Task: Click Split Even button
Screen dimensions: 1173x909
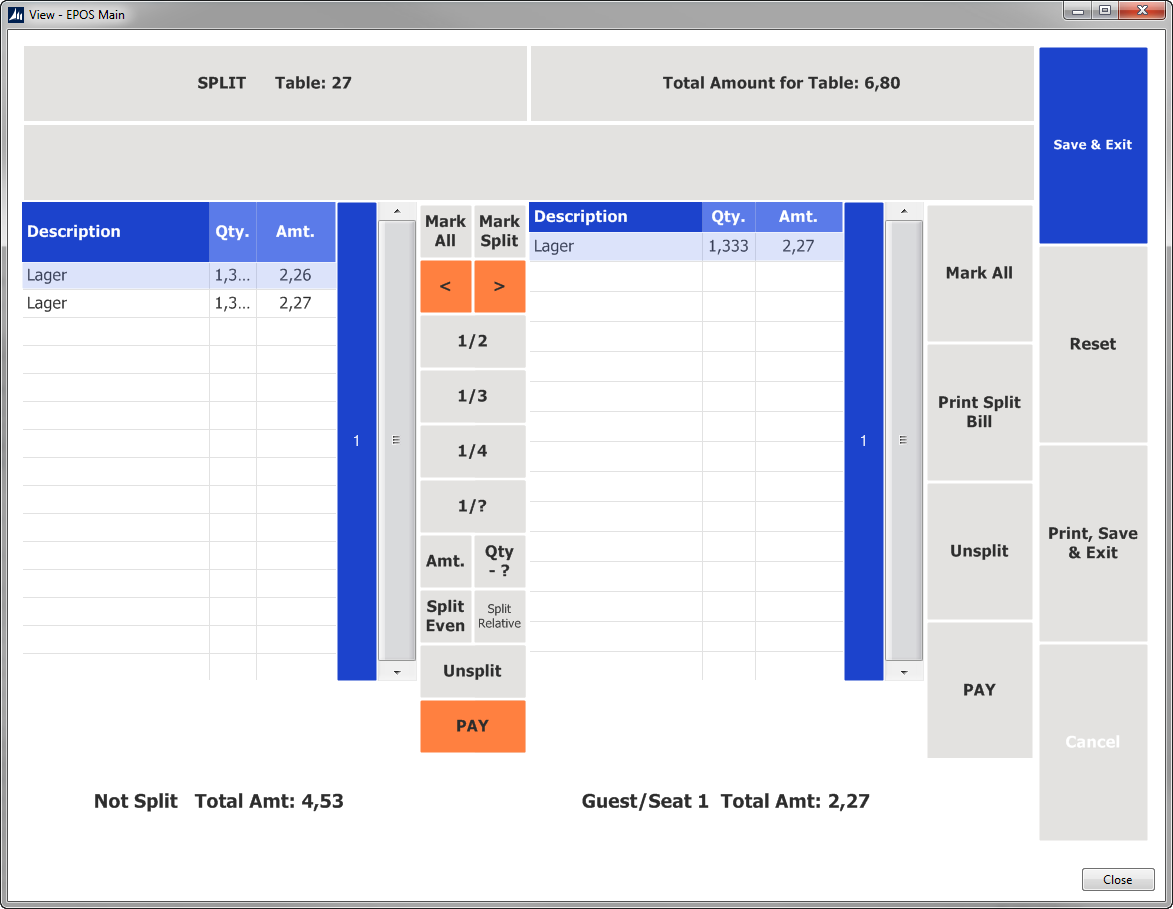Action: pos(446,616)
